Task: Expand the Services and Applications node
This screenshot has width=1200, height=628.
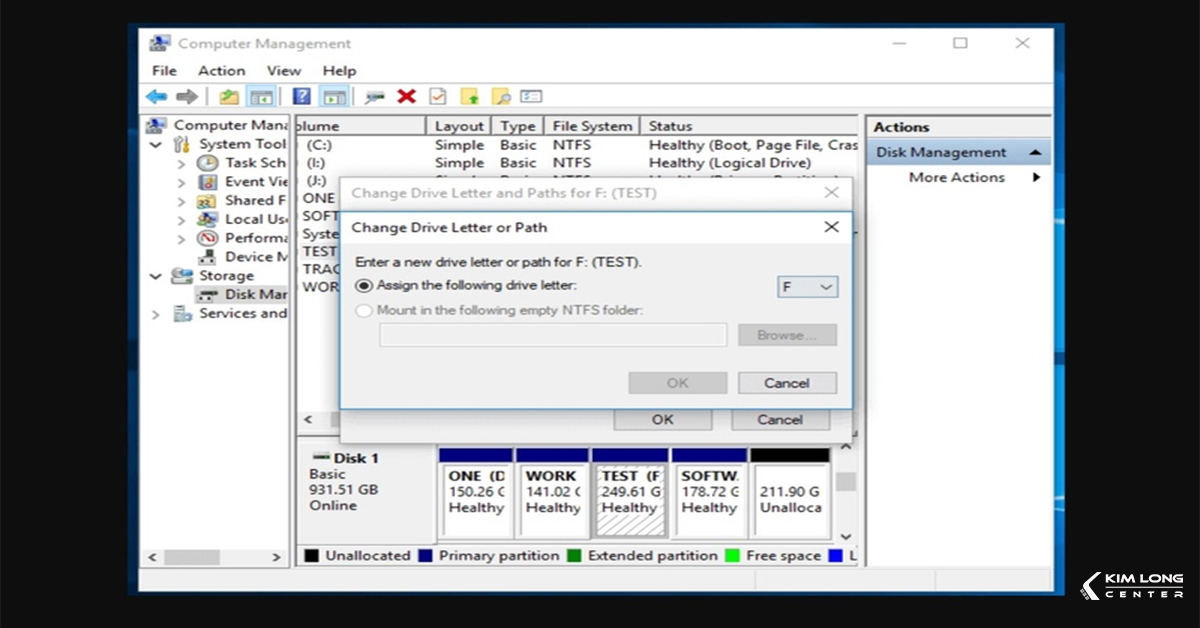Action: click(156, 313)
